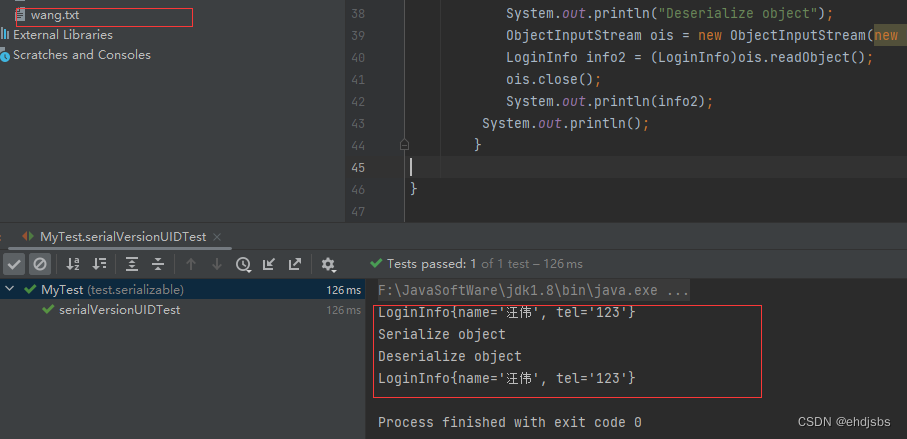Open test runner settings gear
907x439 pixels.
pos(328,264)
